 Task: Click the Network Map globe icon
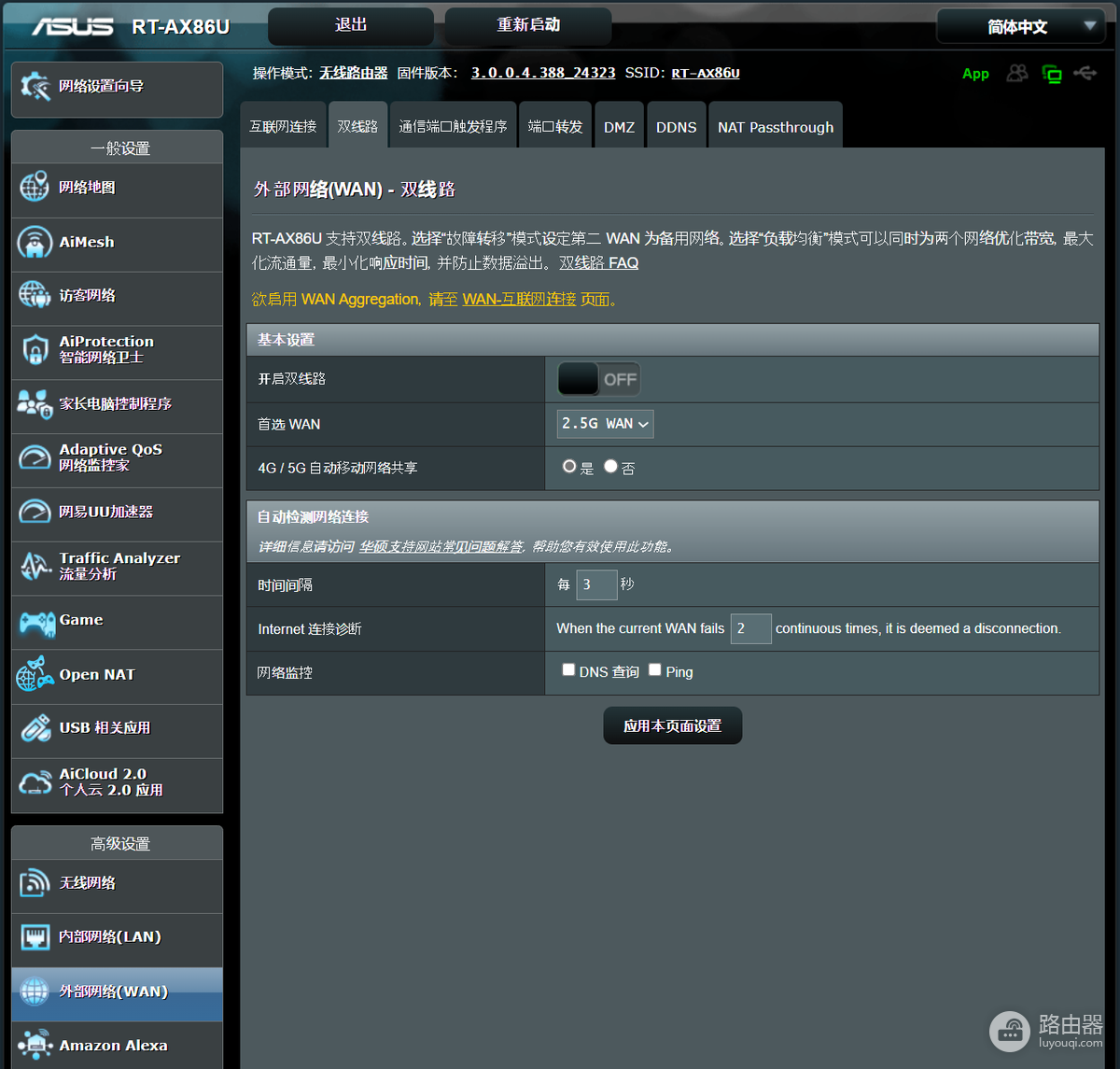[35, 187]
